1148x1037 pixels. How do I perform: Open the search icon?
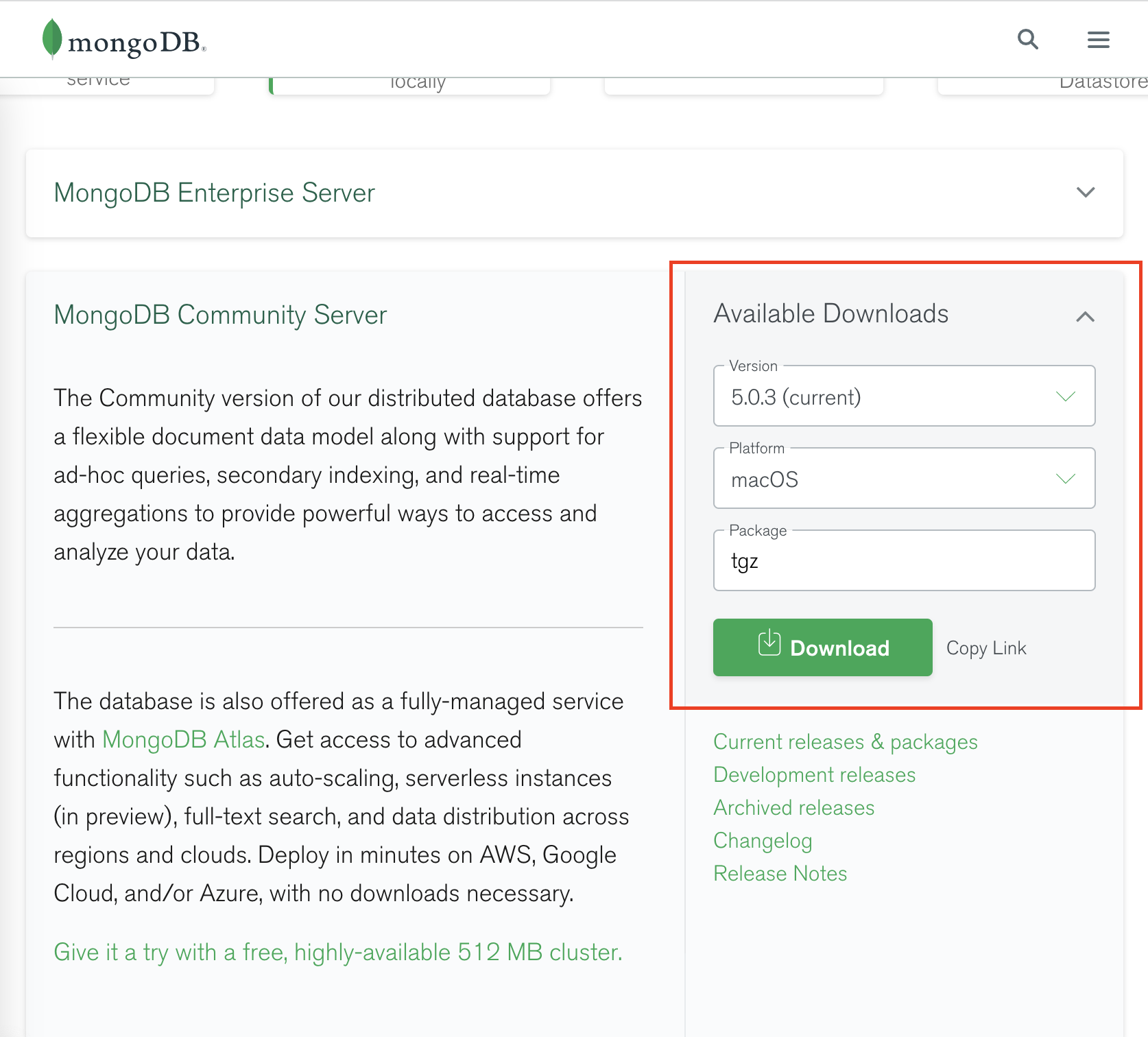click(1028, 39)
